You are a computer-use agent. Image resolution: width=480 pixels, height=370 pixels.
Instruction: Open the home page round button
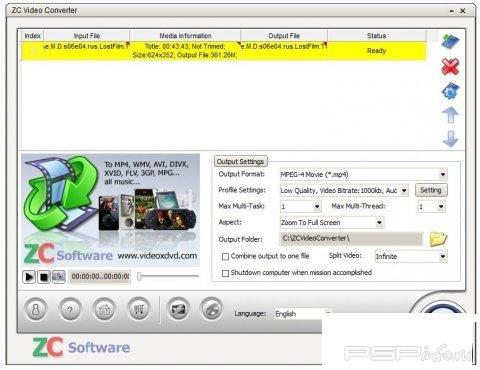tap(104, 310)
